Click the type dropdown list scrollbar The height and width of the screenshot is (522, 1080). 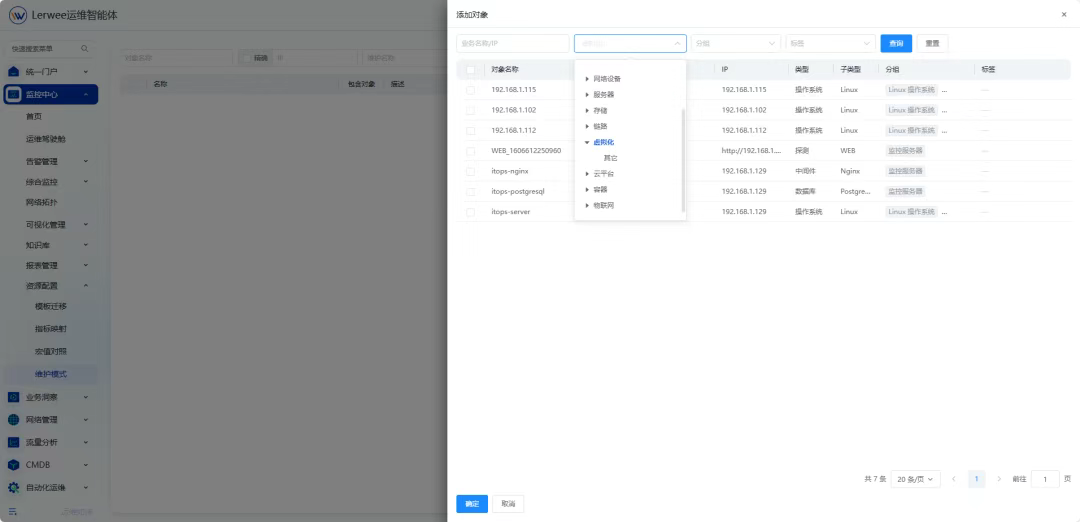click(x=683, y=160)
